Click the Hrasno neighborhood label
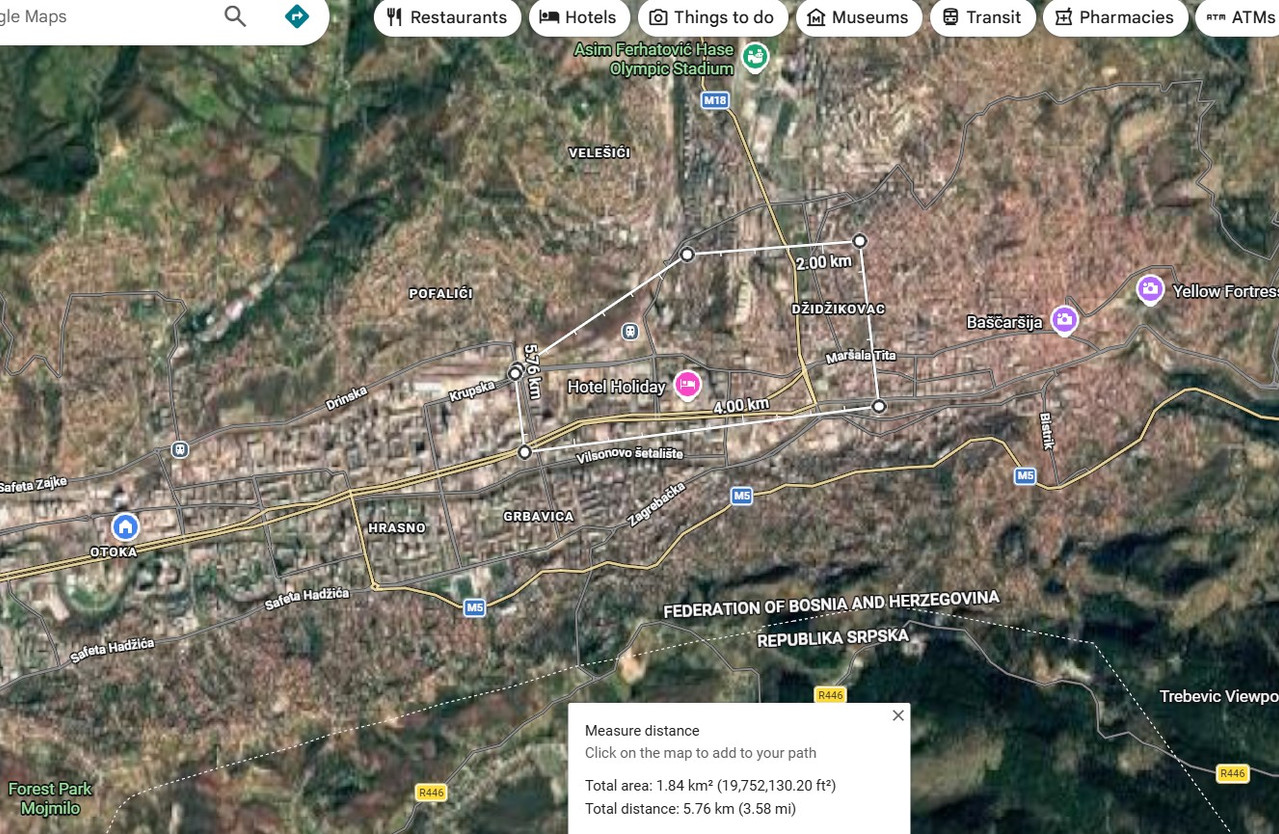Screen dimensions: 1279x834 [x=397, y=527]
